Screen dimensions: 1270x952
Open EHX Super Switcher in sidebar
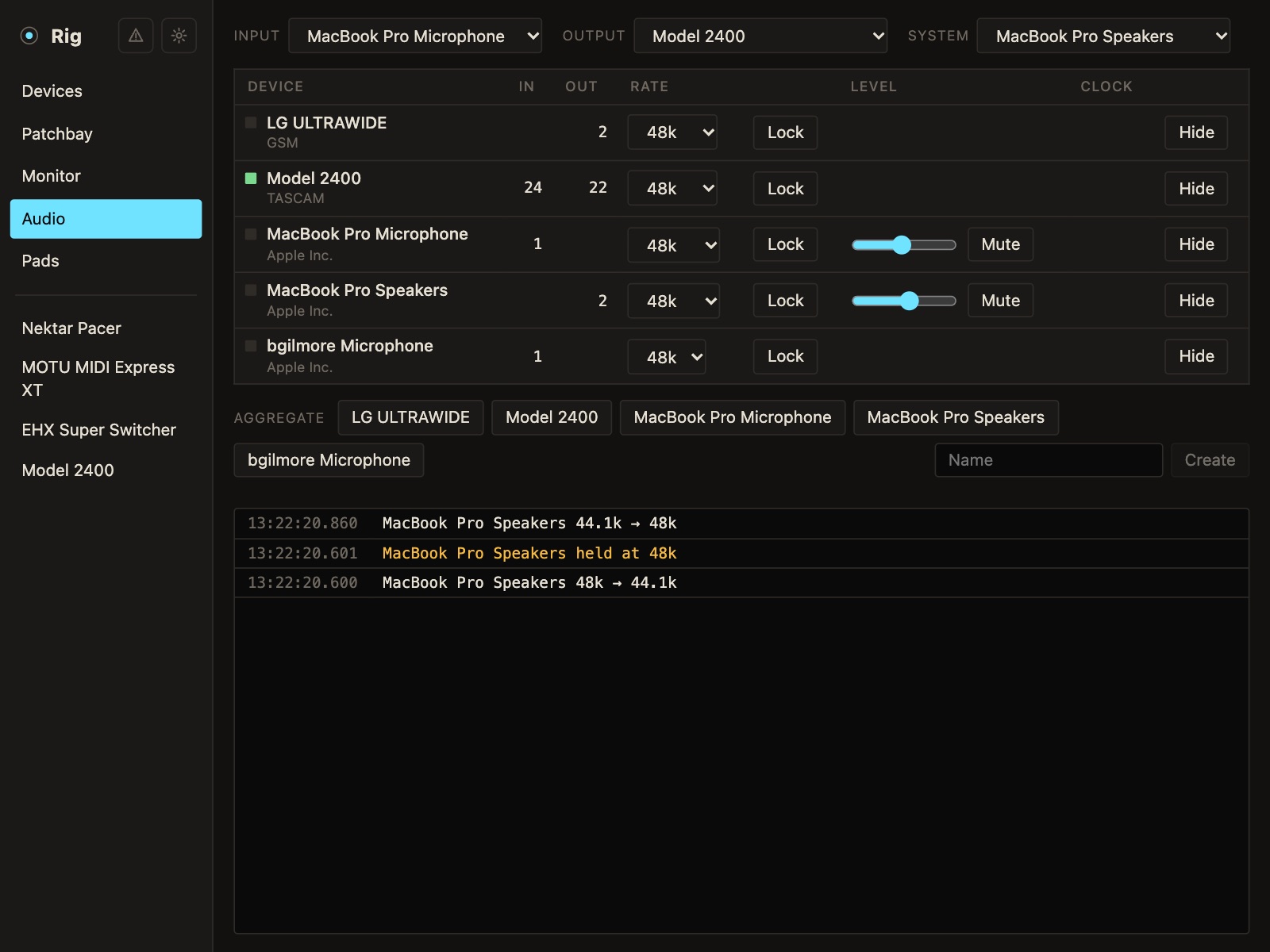[x=106, y=430]
